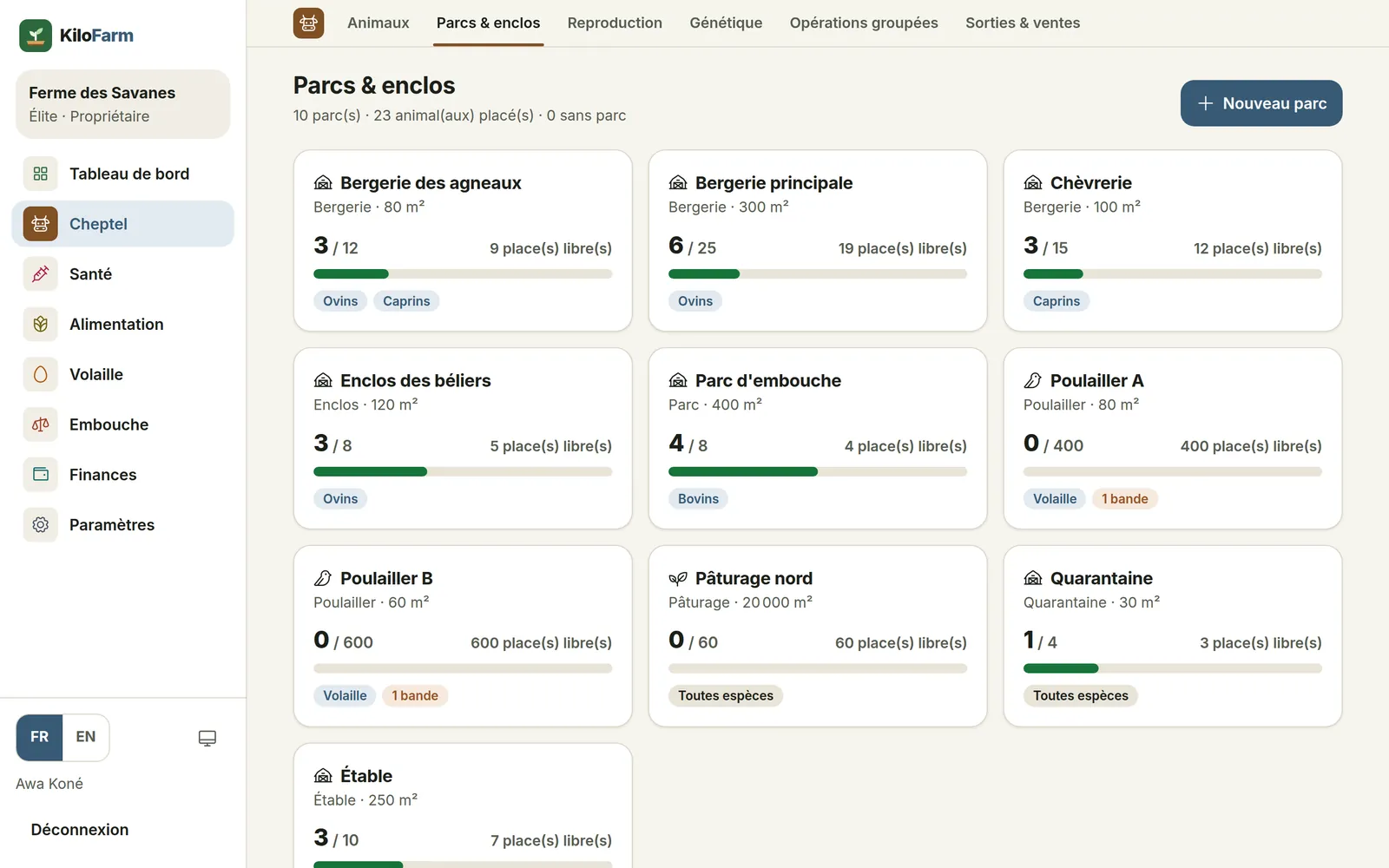Image resolution: width=1389 pixels, height=868 pixels.
Task: Click the system theme monitor icon
Action: pos(207,738)
